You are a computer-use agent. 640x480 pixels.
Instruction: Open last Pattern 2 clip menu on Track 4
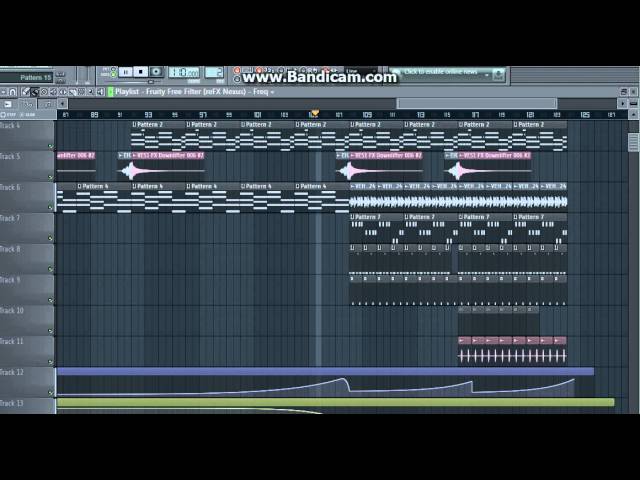coord(516,124)
